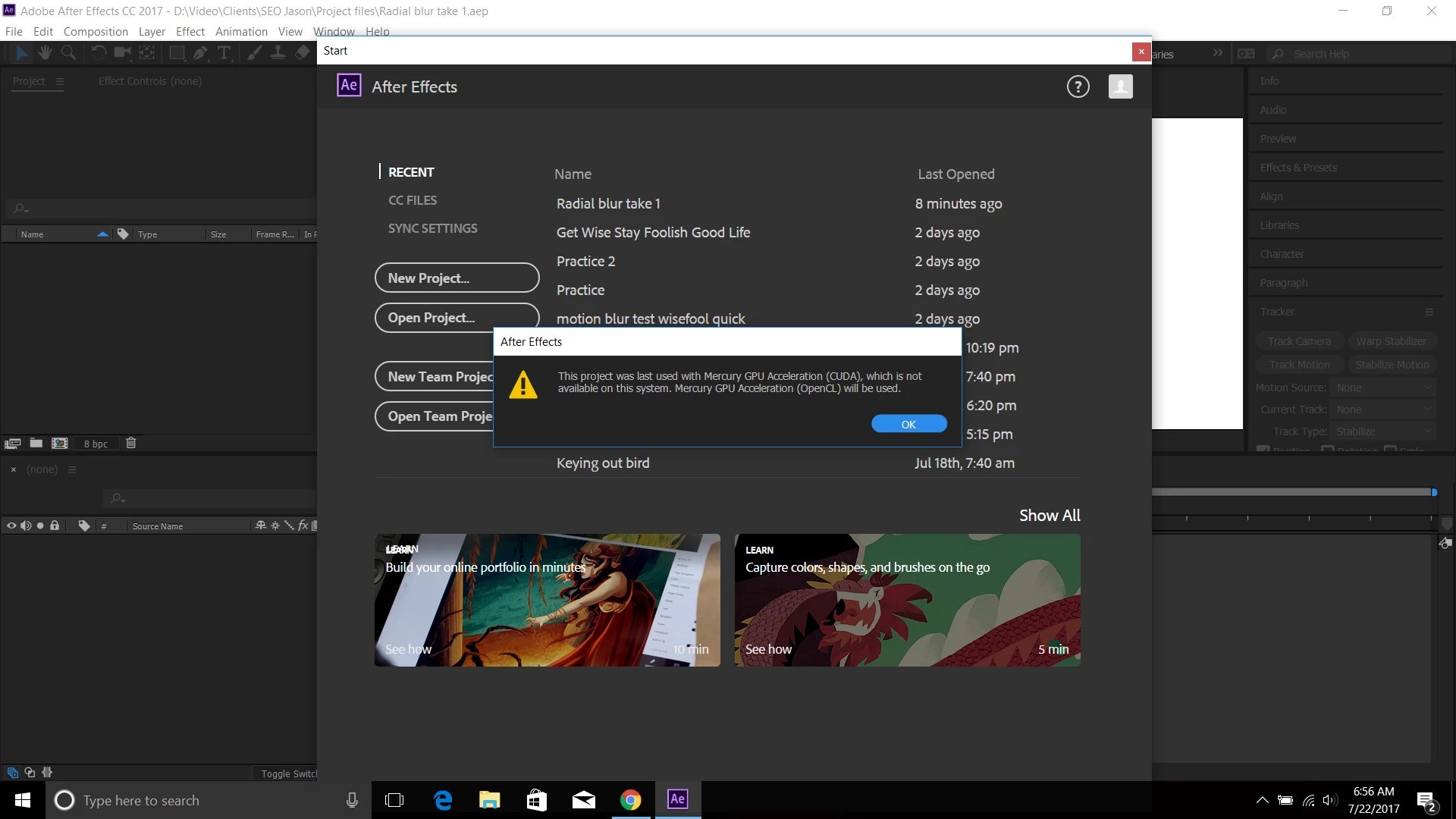Switch to the CC FILES tab
1456x819 pixels.
[413, 200]
